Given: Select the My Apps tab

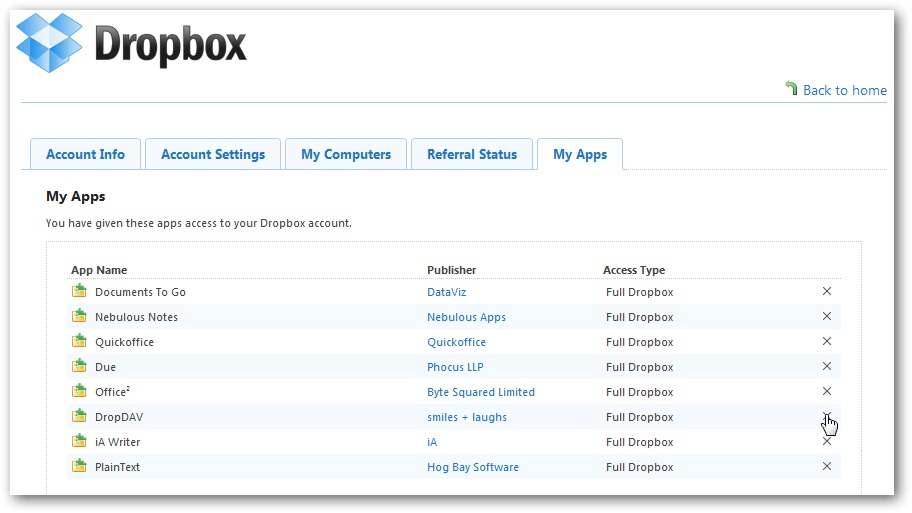Looking at the screenshot, I should [580, 154].
